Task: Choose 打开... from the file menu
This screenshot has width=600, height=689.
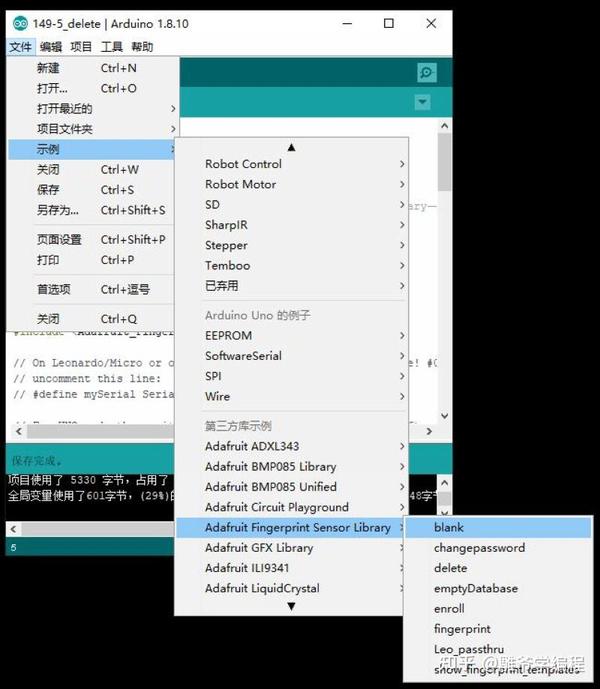Action: click(x=93, y=88)
